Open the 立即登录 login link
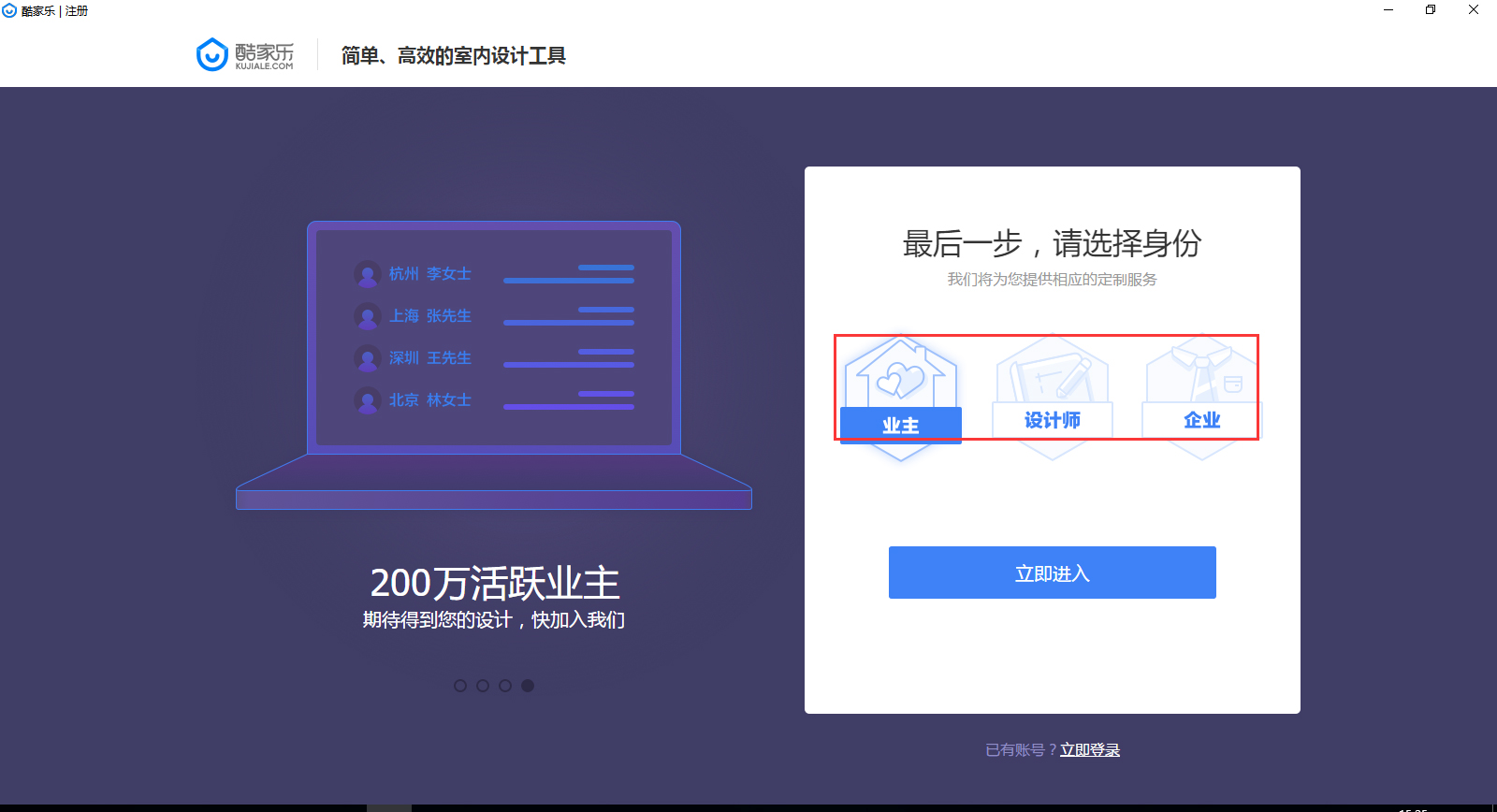 click(1089, 750)
